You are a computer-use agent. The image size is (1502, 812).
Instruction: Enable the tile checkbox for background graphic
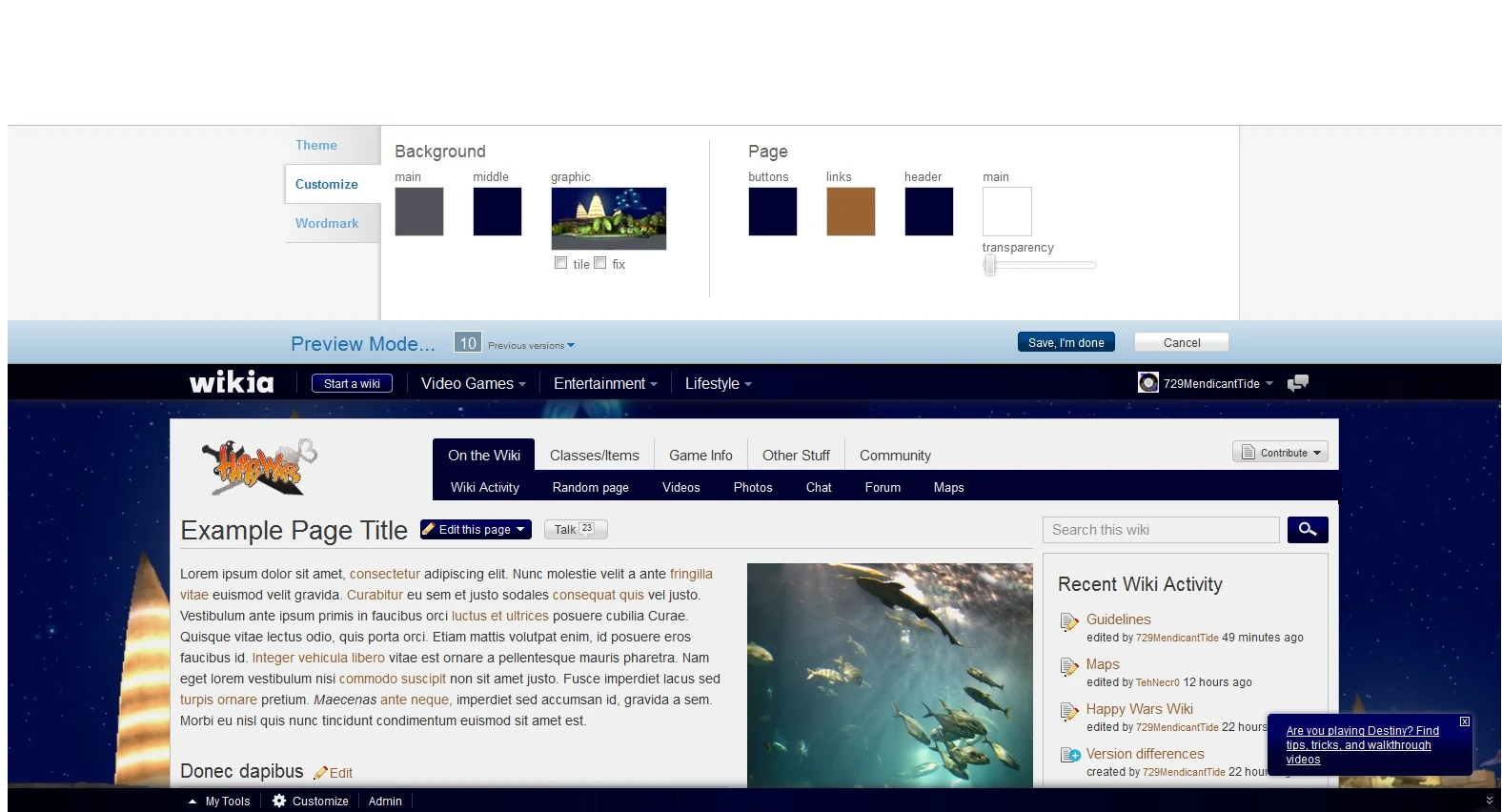pyautogui.click(x=561, y=263)
